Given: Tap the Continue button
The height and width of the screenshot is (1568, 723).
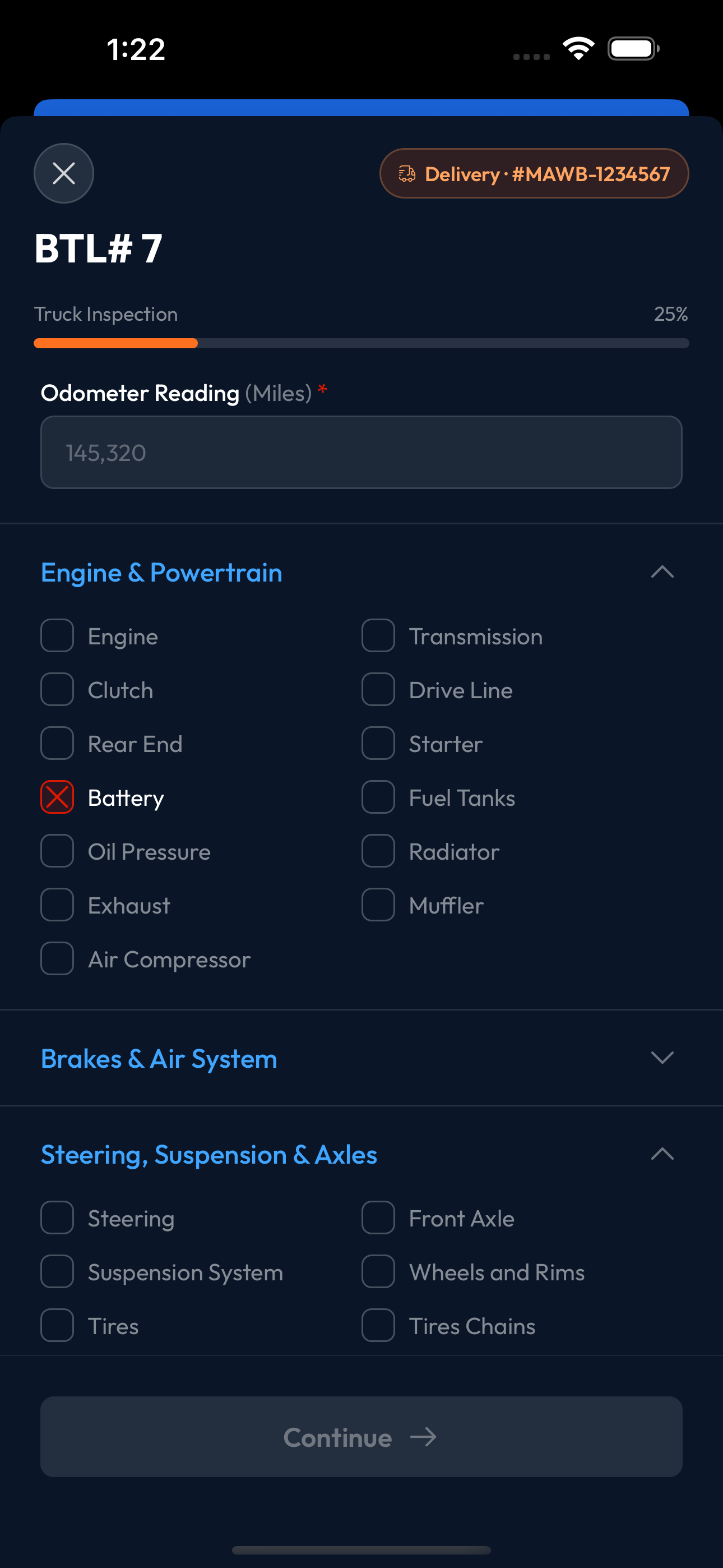Looking at the screenshot, I should click(x=361, y=1437).
